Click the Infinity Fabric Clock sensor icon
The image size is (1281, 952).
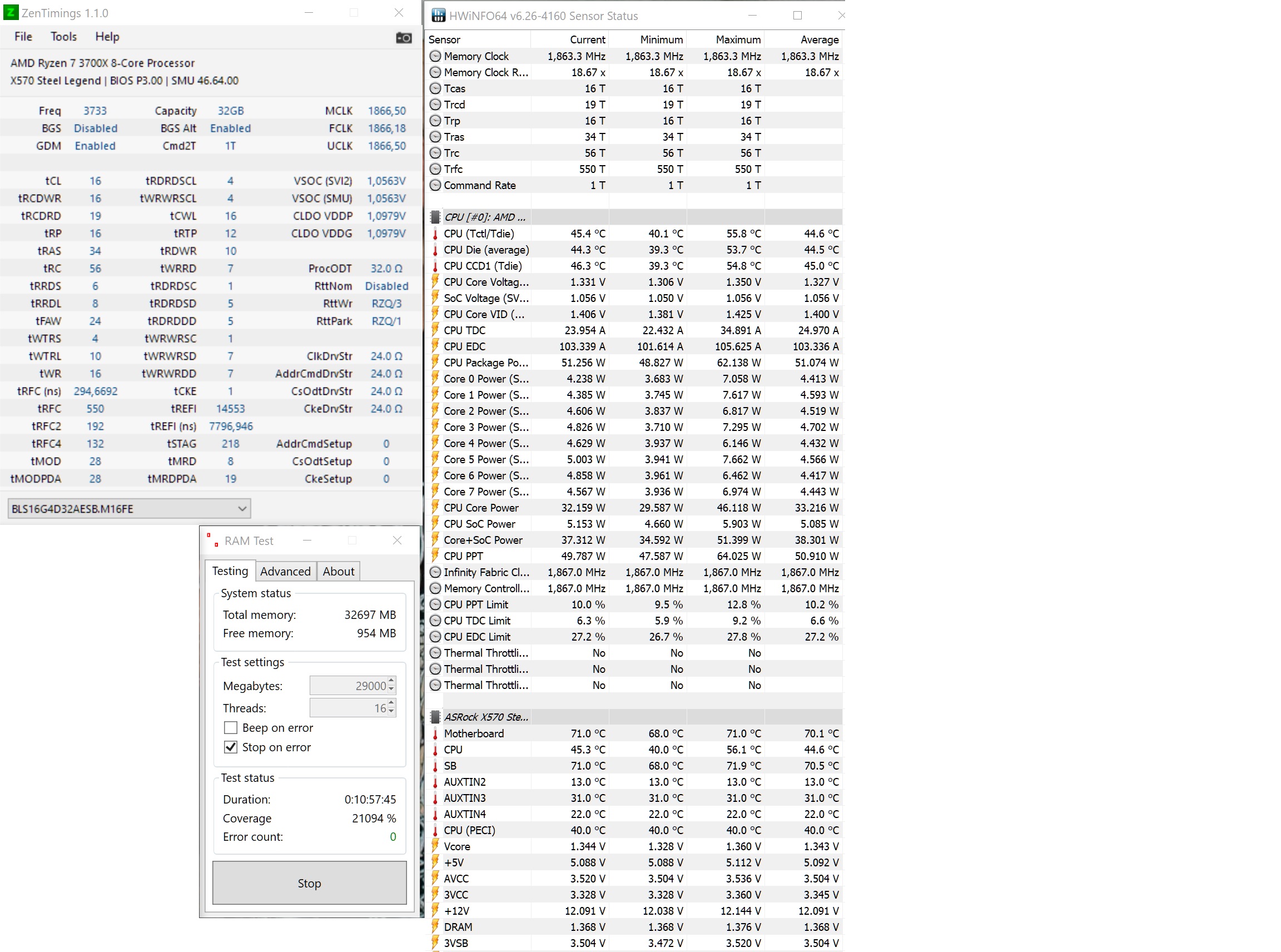(436, 572)
